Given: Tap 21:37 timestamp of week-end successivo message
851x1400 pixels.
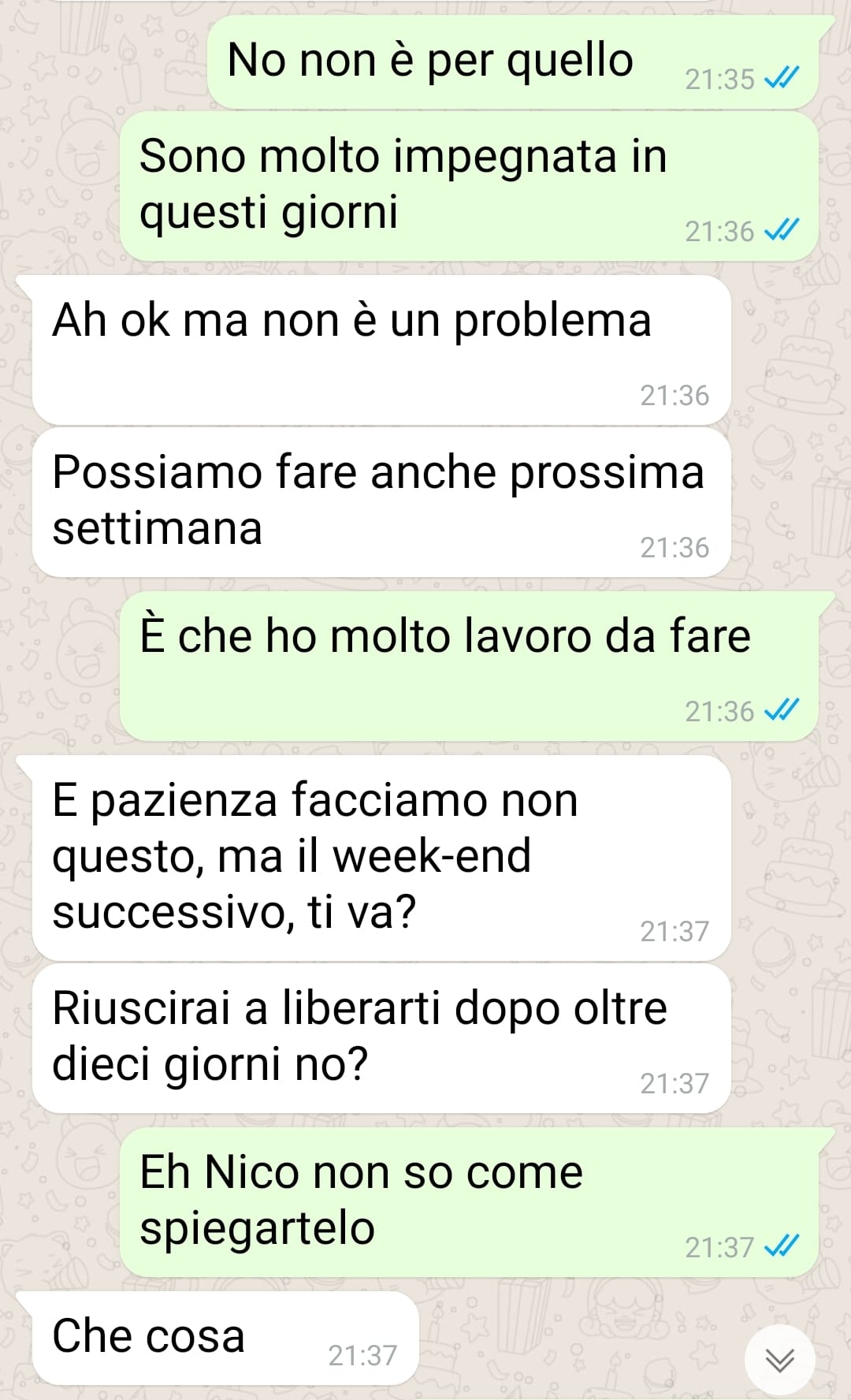Looking at the screenshot, I should [x=674, y=932].
